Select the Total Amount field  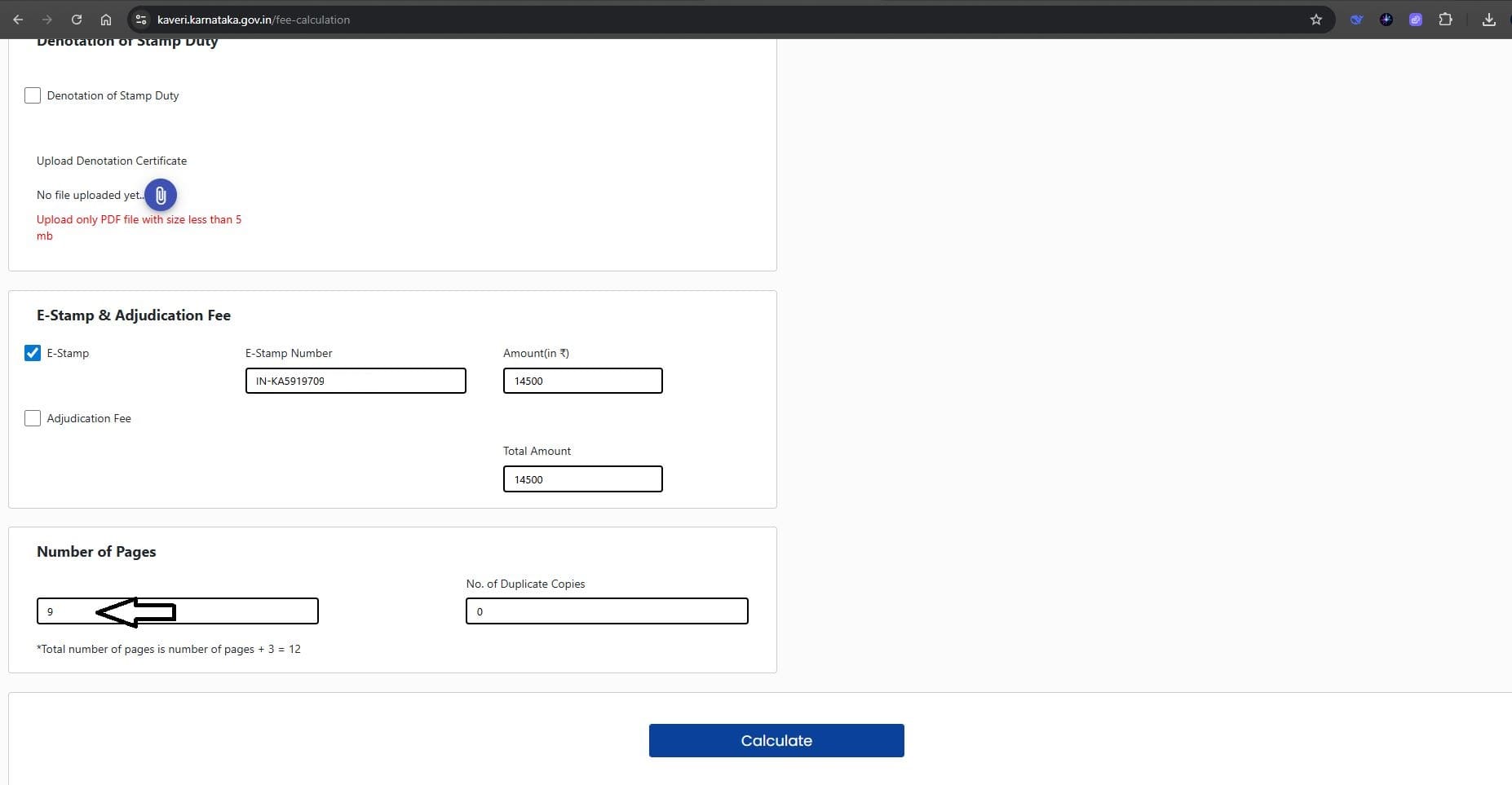click(x=582, y=479)
